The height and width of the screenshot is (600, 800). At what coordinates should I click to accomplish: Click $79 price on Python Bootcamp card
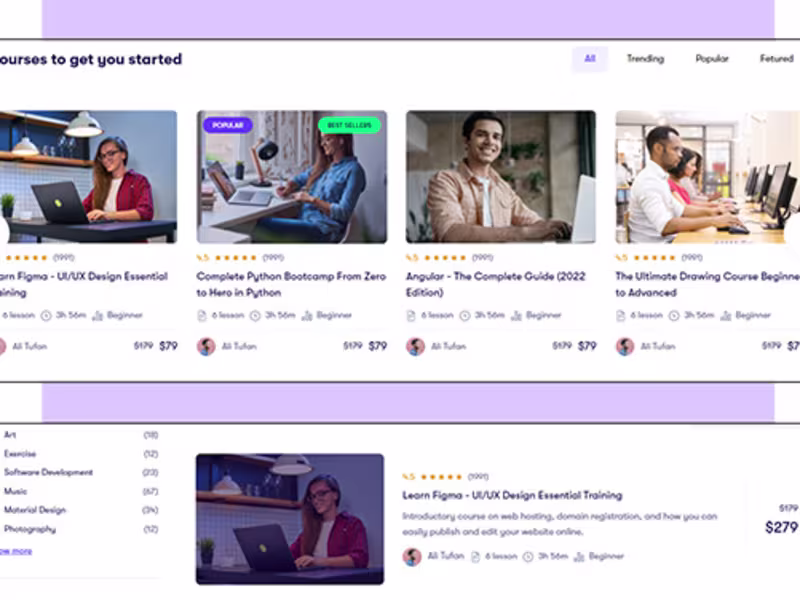click(378, 346)
